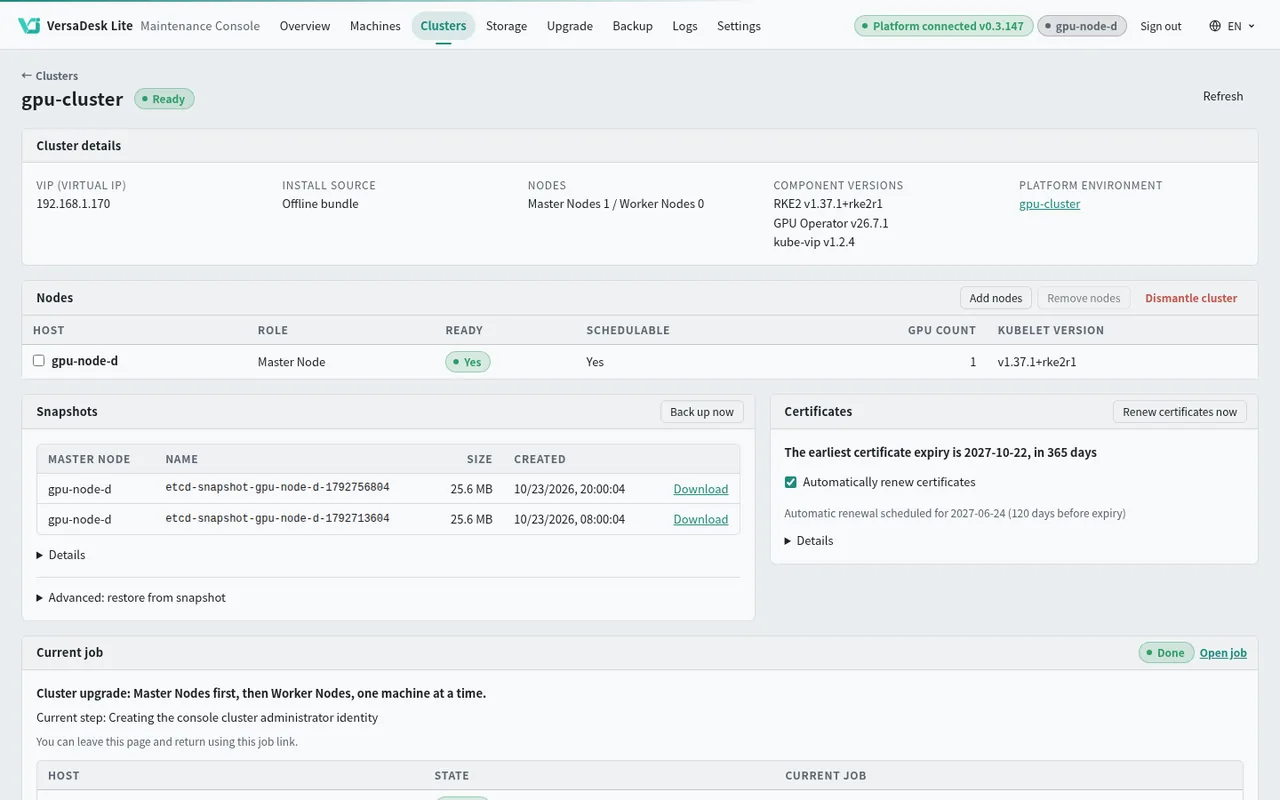Open the current job link
The image size is (1280, 800).
tap(1223, 653)
